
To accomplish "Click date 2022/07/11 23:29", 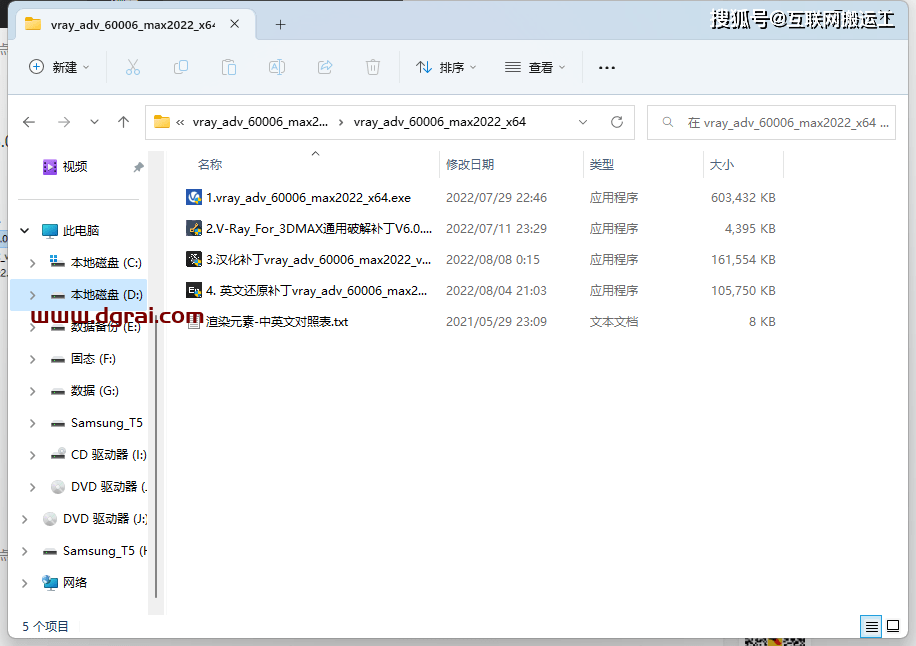I will pyautogui.click(x=496, y=228).
